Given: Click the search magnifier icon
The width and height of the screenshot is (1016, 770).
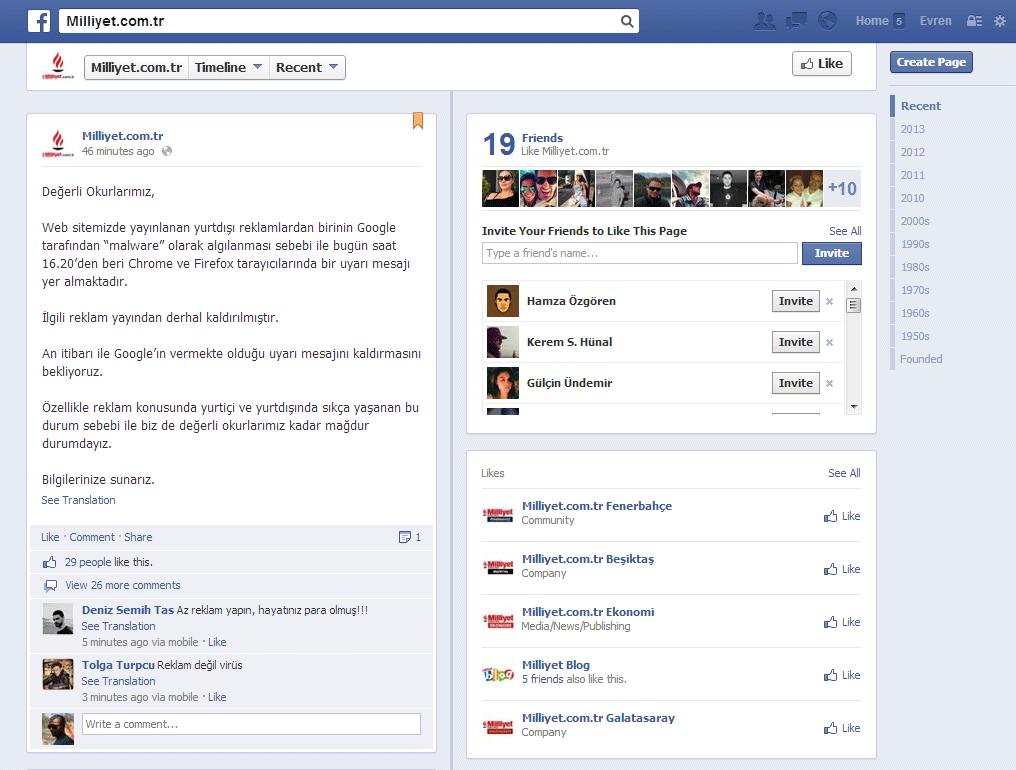Looking at the screenshot, I should (x=627, y=21).
